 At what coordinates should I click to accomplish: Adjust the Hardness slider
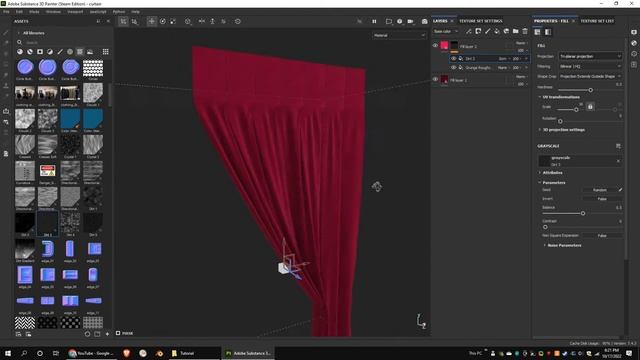pos(590,90)
